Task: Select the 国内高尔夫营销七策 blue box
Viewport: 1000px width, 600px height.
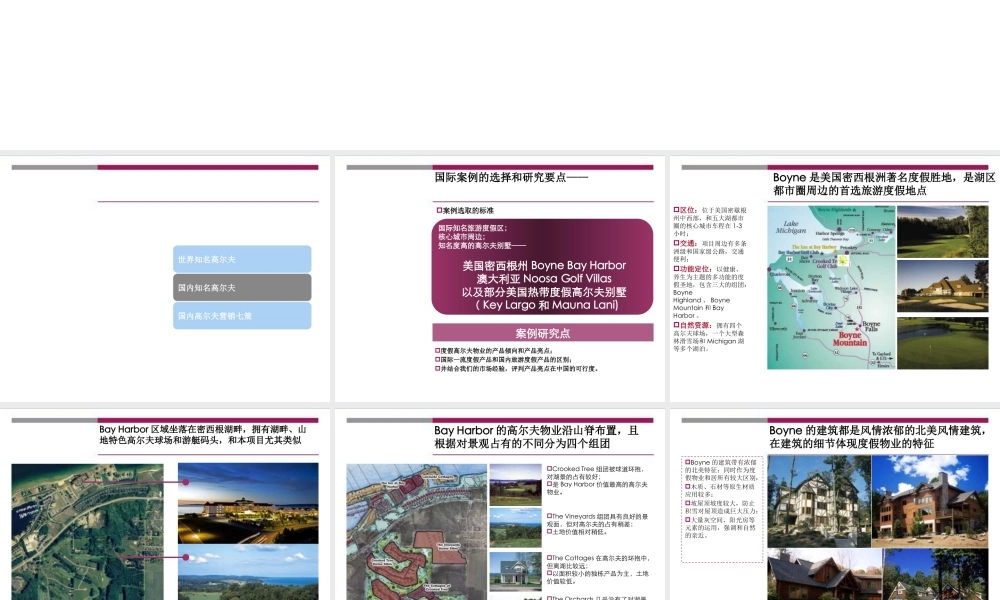Action: [x=242, y=316]
